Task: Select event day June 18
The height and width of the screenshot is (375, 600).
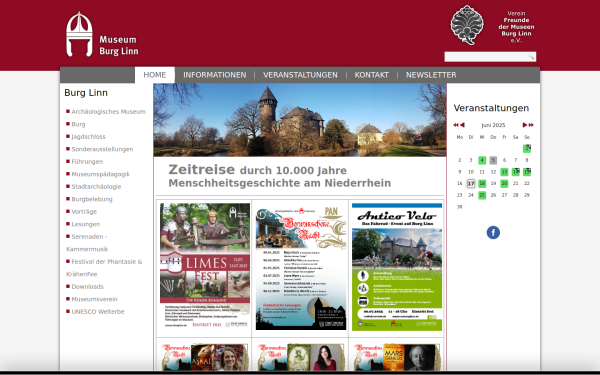Action: pos(482,183)
